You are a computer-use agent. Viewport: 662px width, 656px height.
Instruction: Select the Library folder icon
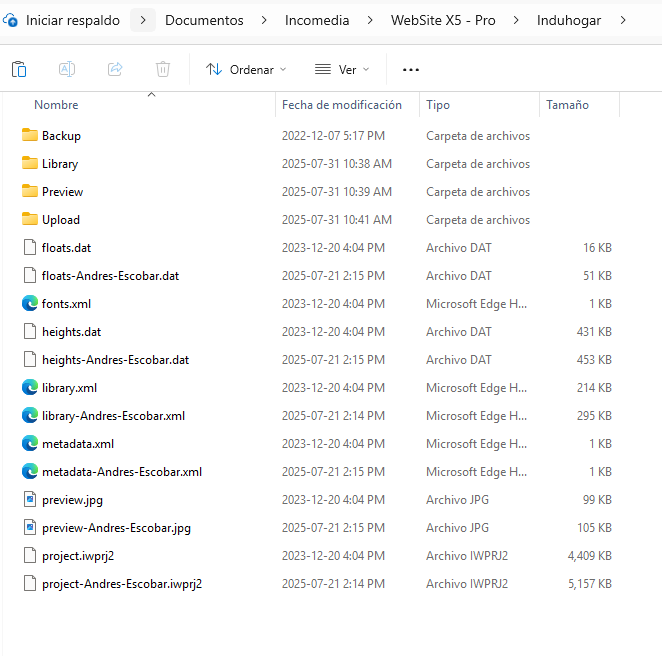click(x=30, y=163)
